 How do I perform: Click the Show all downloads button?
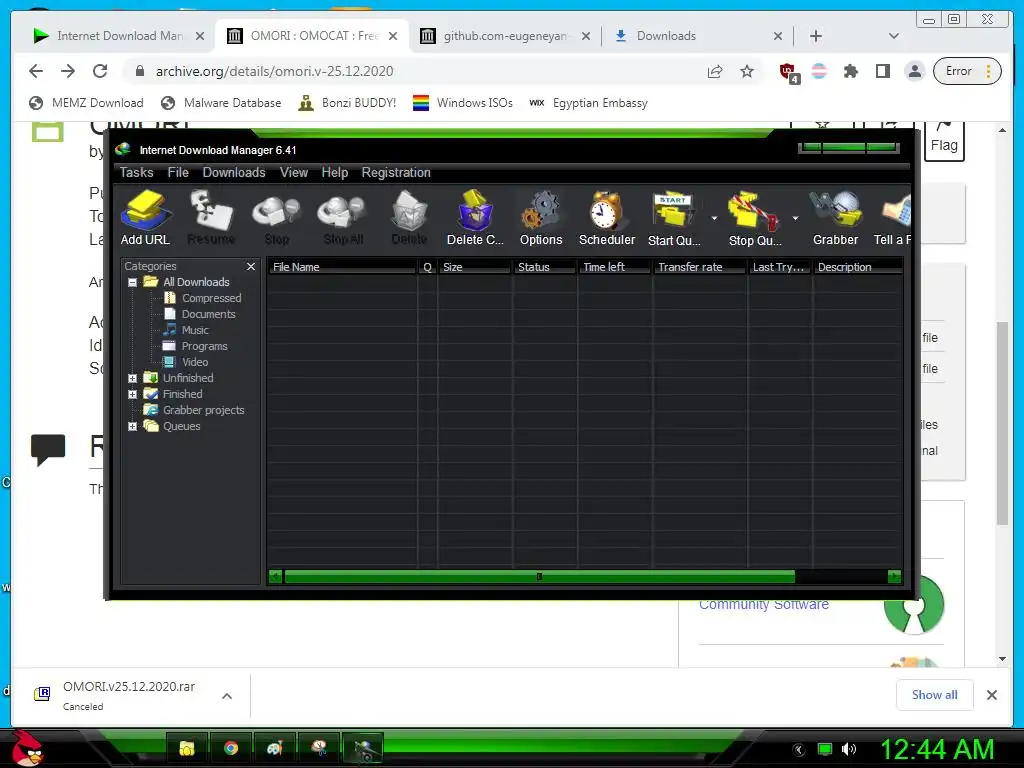tap(935, 695)
